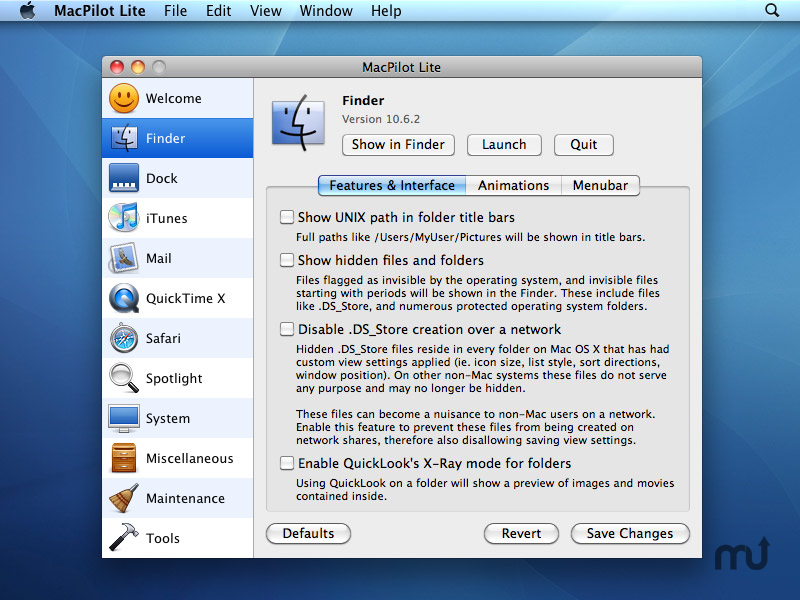
Task: Select the iTunes label in sidebar
Action: click(166, 218)
